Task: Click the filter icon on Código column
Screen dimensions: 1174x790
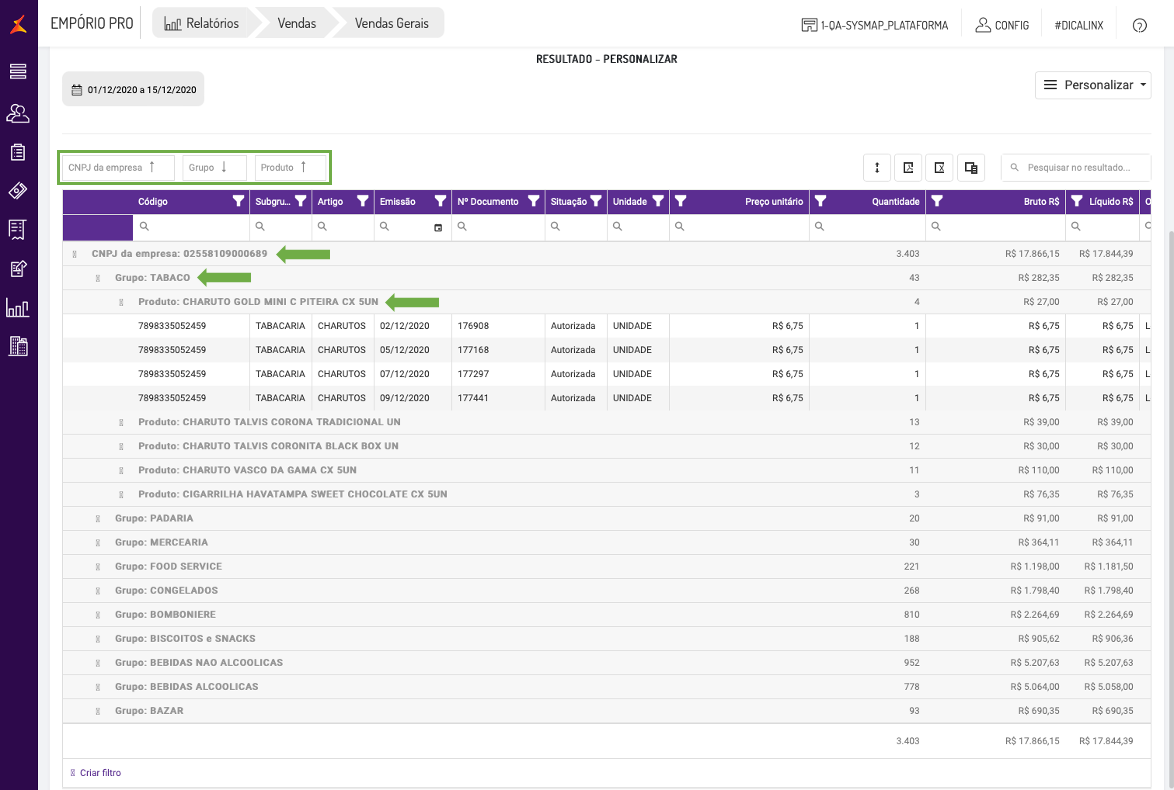Action: (238, 201)
